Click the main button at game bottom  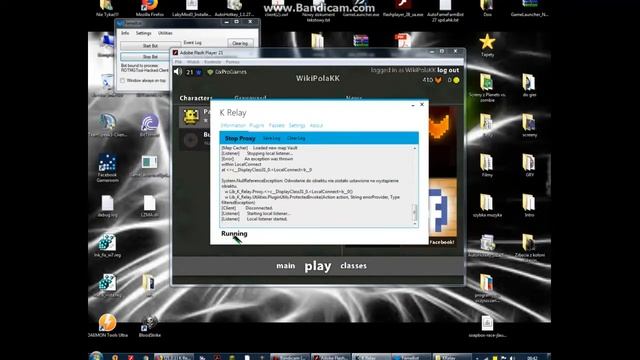point(286,266)
